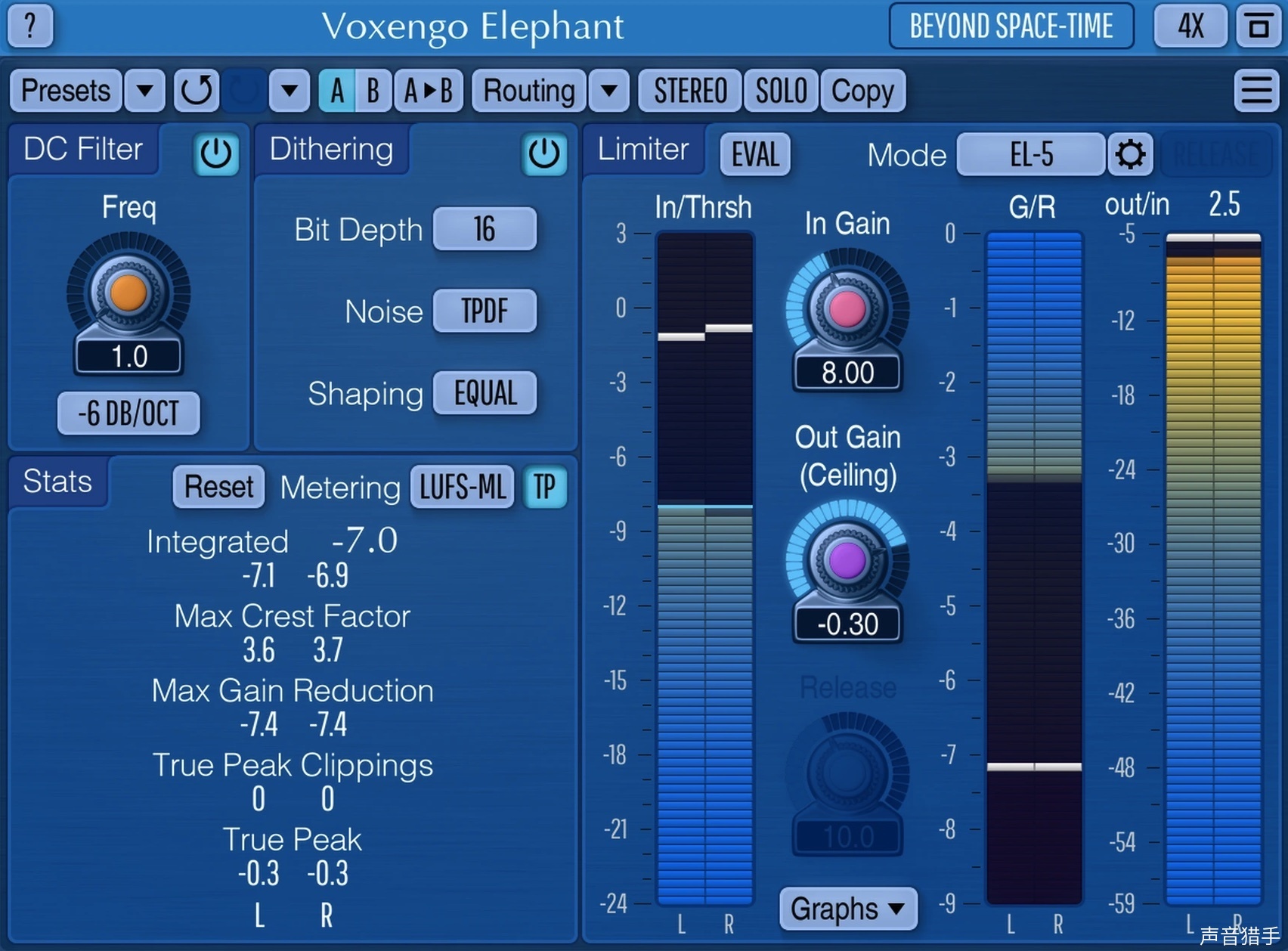Click the undo arrow icon
The width and height of the screenshot is (1288, 951).
197,91
